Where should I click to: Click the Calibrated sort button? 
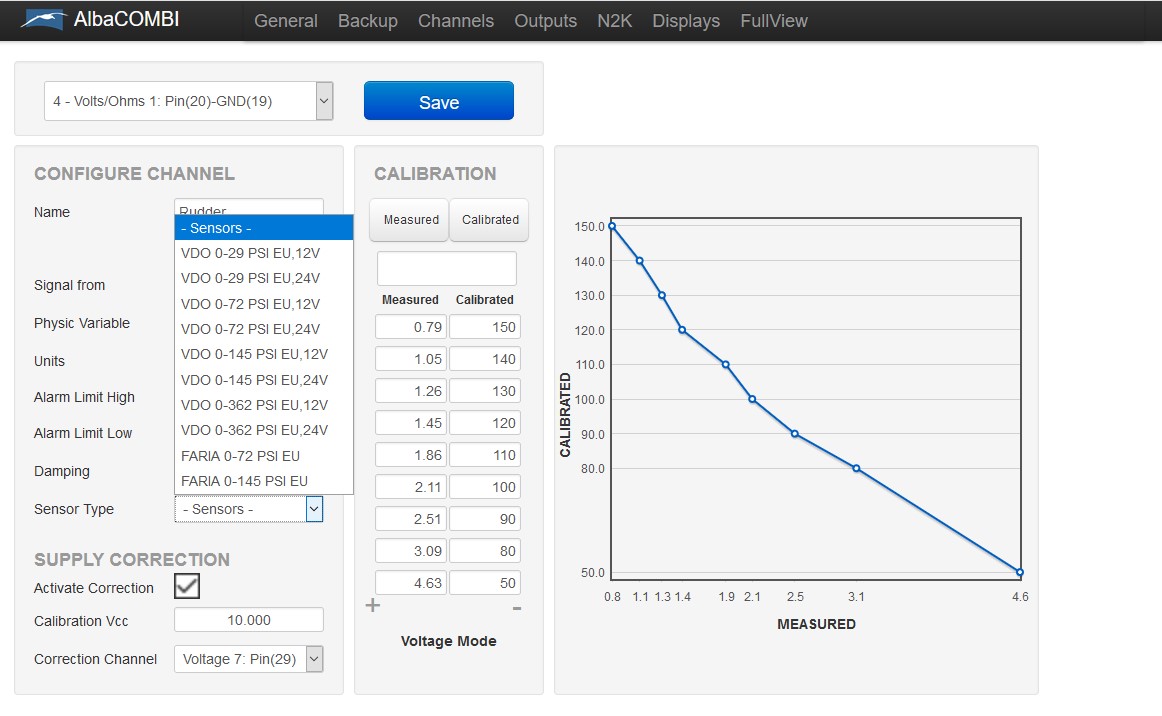[x=490, y=220]
